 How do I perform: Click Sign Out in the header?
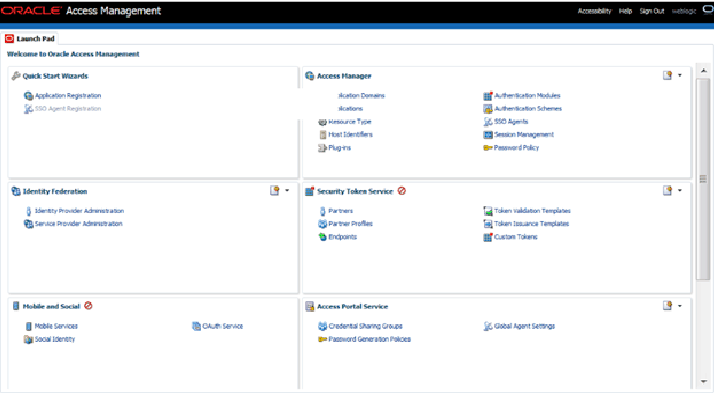(x=652, y=11)
